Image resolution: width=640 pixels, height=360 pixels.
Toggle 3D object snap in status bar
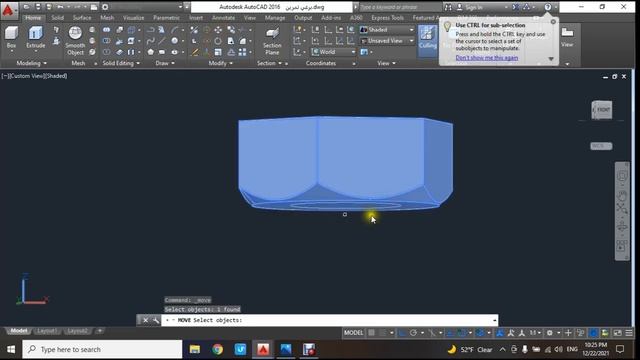tap(480, 333)
